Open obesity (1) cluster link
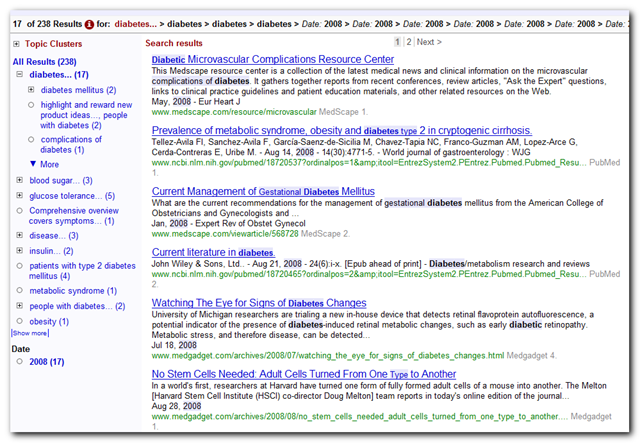 coord(49,322)
